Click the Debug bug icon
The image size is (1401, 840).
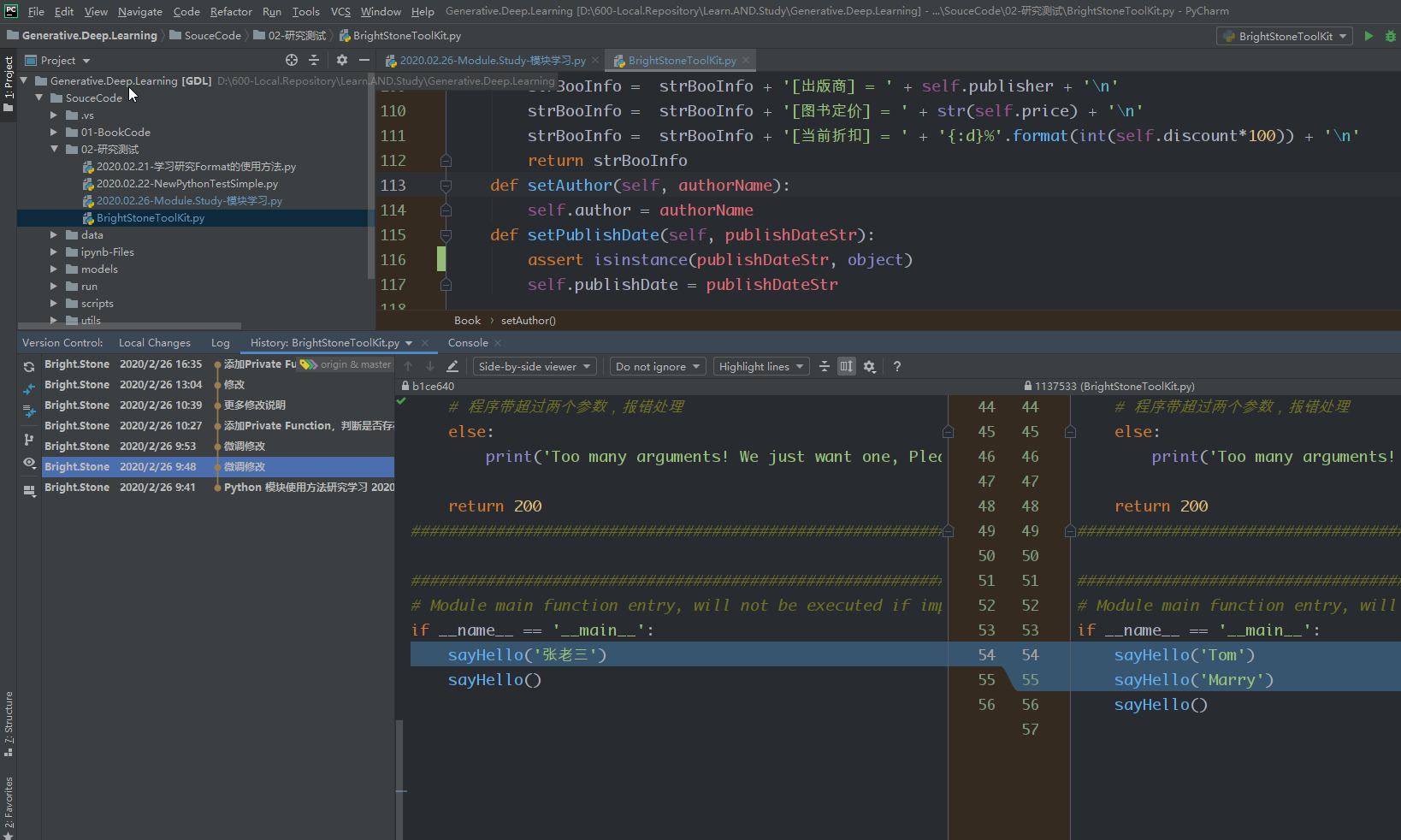click(x=1391, y=36)
